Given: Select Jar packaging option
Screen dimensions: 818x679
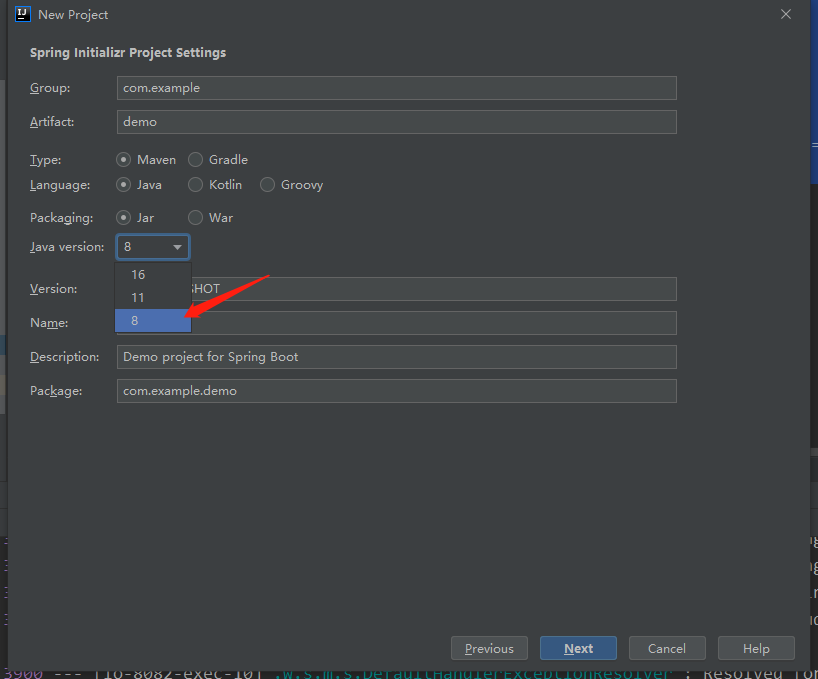Looking at the screenshot, I should [x=123, y=217].
